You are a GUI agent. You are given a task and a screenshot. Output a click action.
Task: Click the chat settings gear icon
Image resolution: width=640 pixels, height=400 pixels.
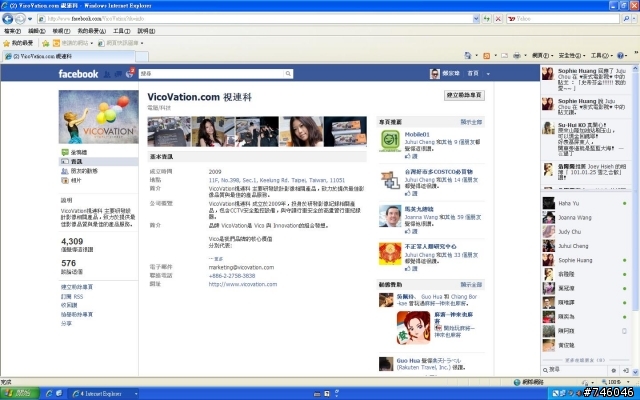pos(613,370)
